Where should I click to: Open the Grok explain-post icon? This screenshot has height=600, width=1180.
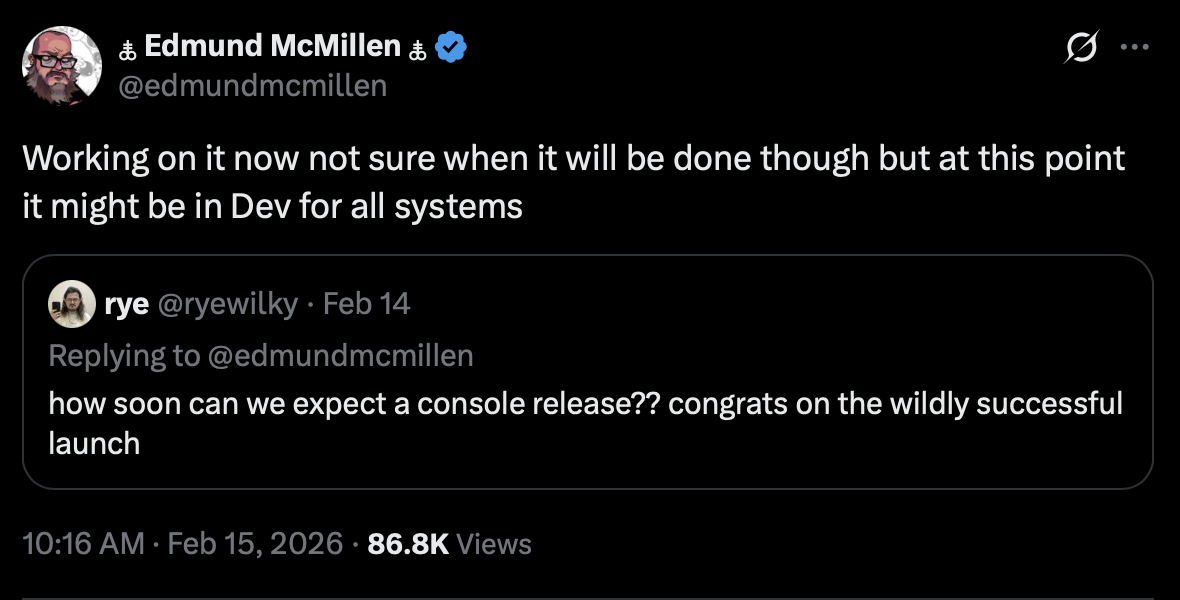1084,47
